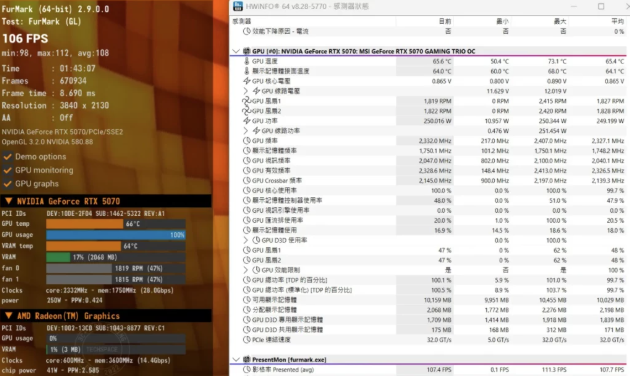Click circle icon of GPU 匯流排使用率 row
The image size is (630, 376).
pyautogui.click(x=247, y=220)
